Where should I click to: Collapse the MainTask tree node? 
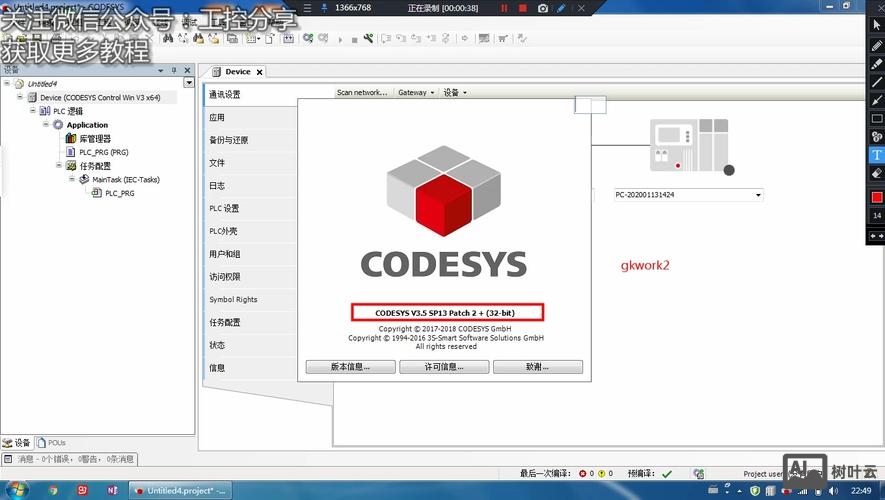click(x=72, y=178)
